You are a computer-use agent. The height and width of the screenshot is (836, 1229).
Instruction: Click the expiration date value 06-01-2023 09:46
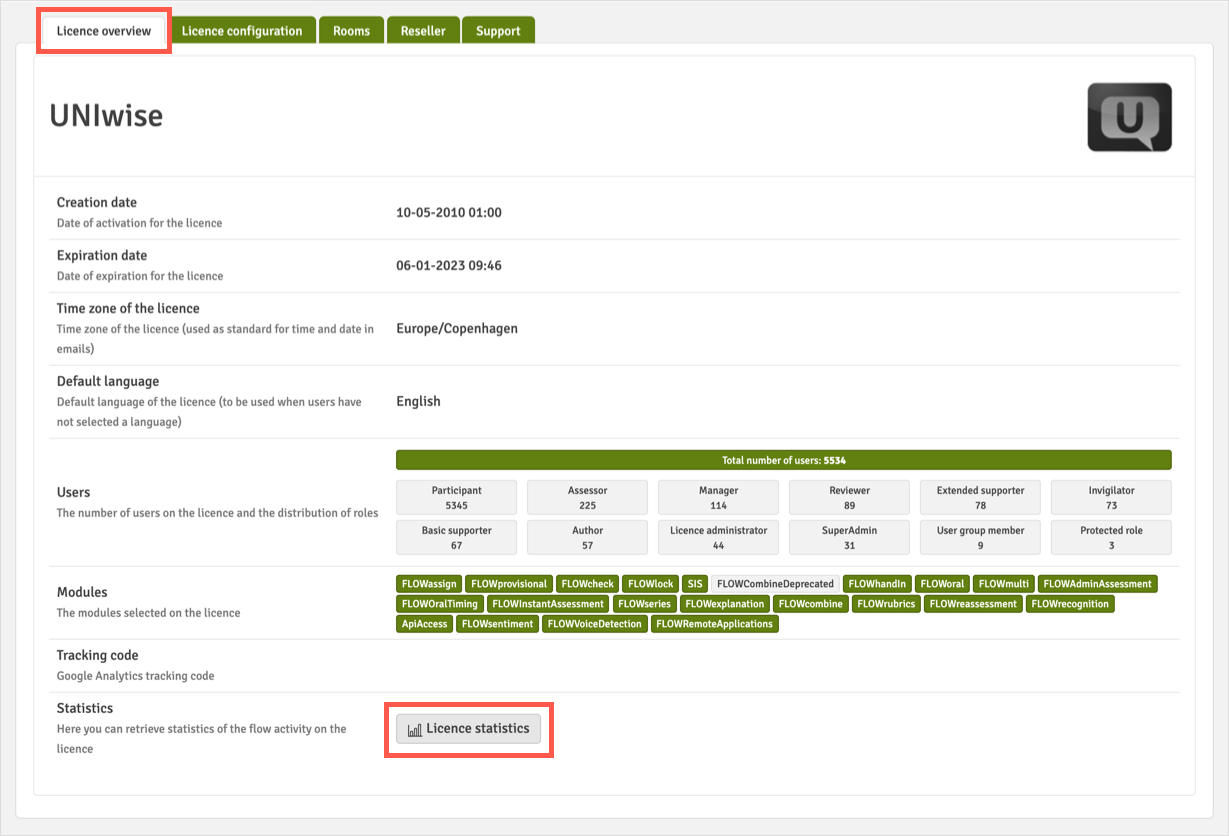coord(449,266)
